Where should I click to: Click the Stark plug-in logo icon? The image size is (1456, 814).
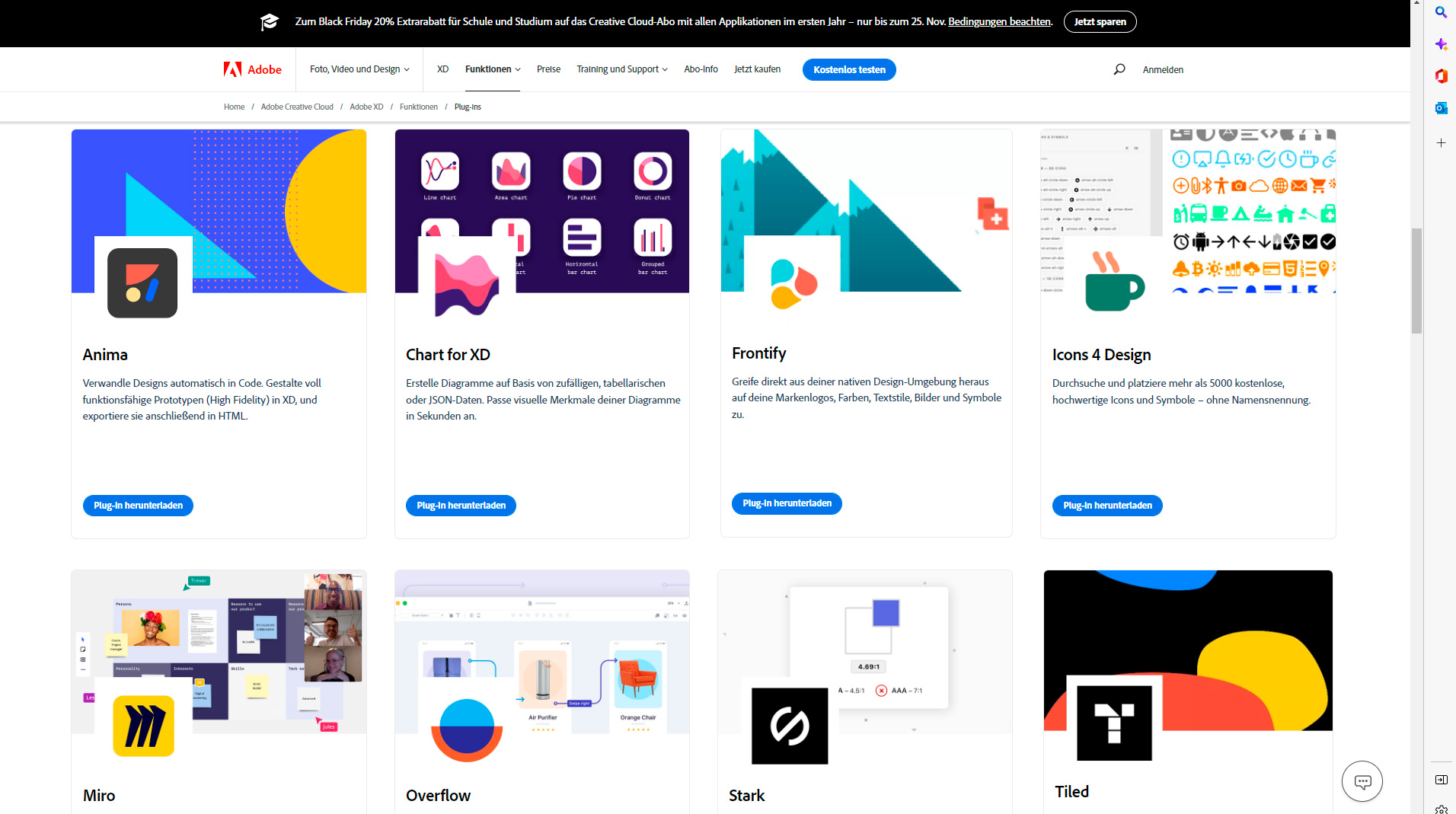[790, 726]
